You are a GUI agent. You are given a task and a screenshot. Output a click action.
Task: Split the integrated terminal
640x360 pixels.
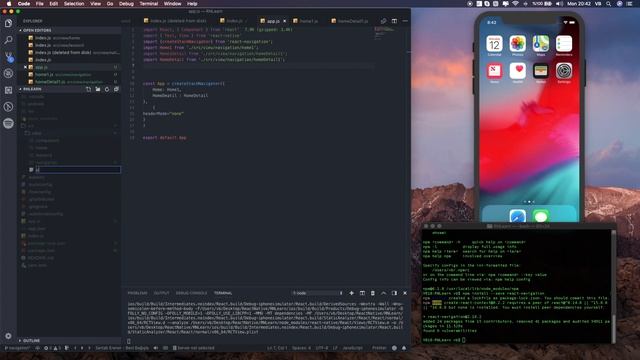pyautogui.click(x=362, y=293)
